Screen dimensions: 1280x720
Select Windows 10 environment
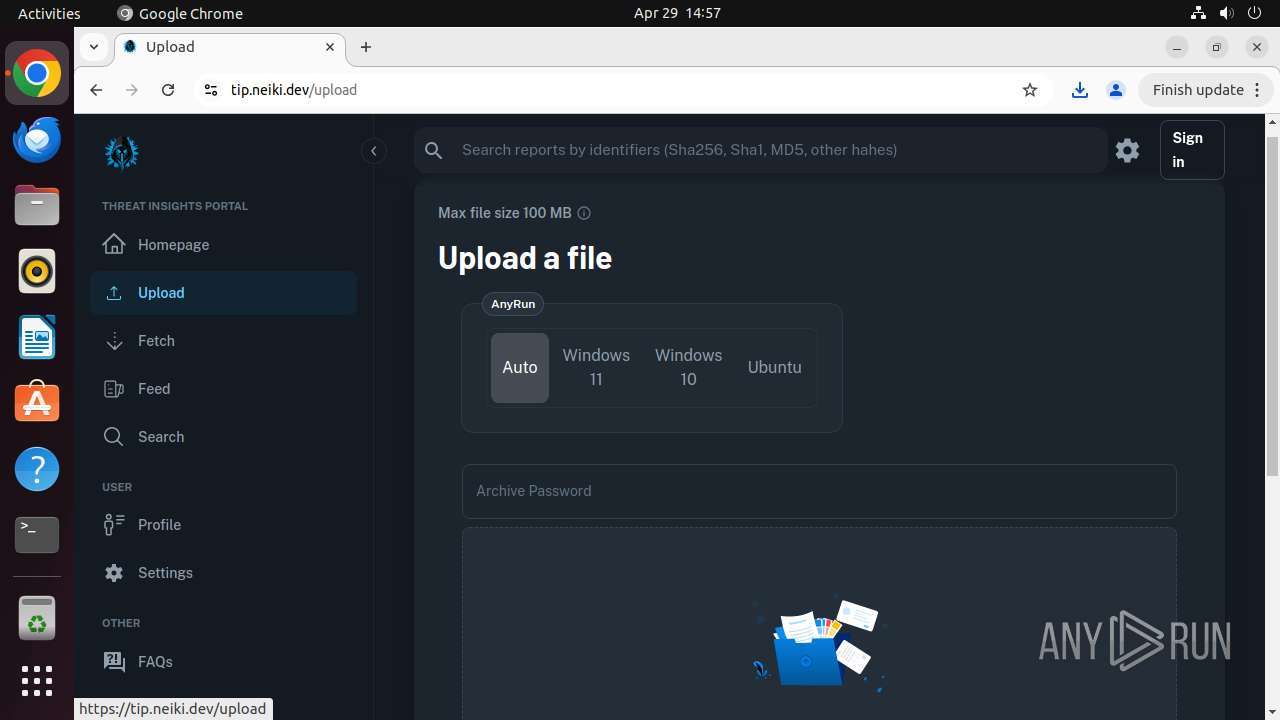pyautogui.click(x=688, y=367)
